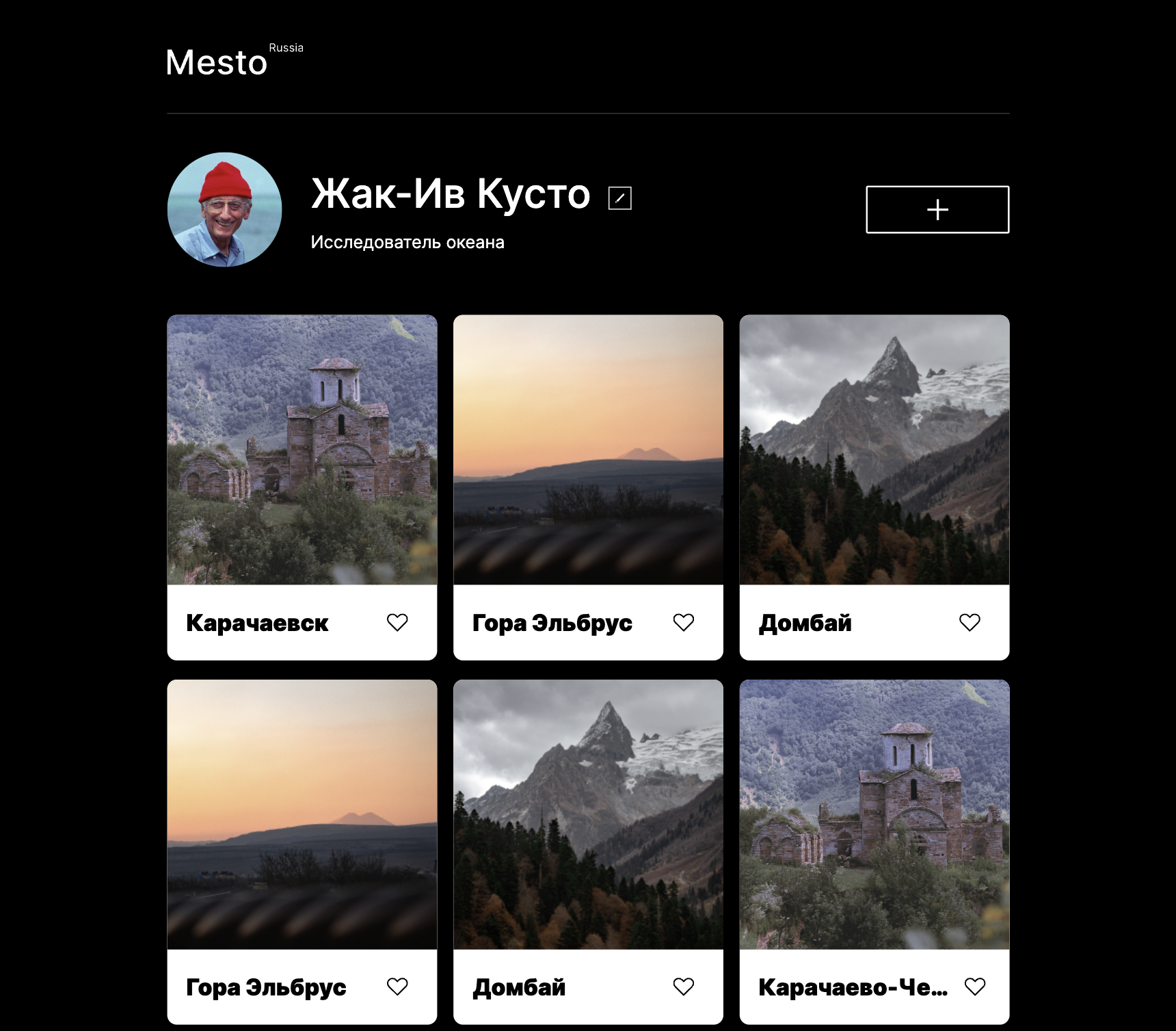This screenshot has width=1176, height=1031.
Task: View top-row Гора Эльбрус sunset photo
Action: tap(588, 450)
